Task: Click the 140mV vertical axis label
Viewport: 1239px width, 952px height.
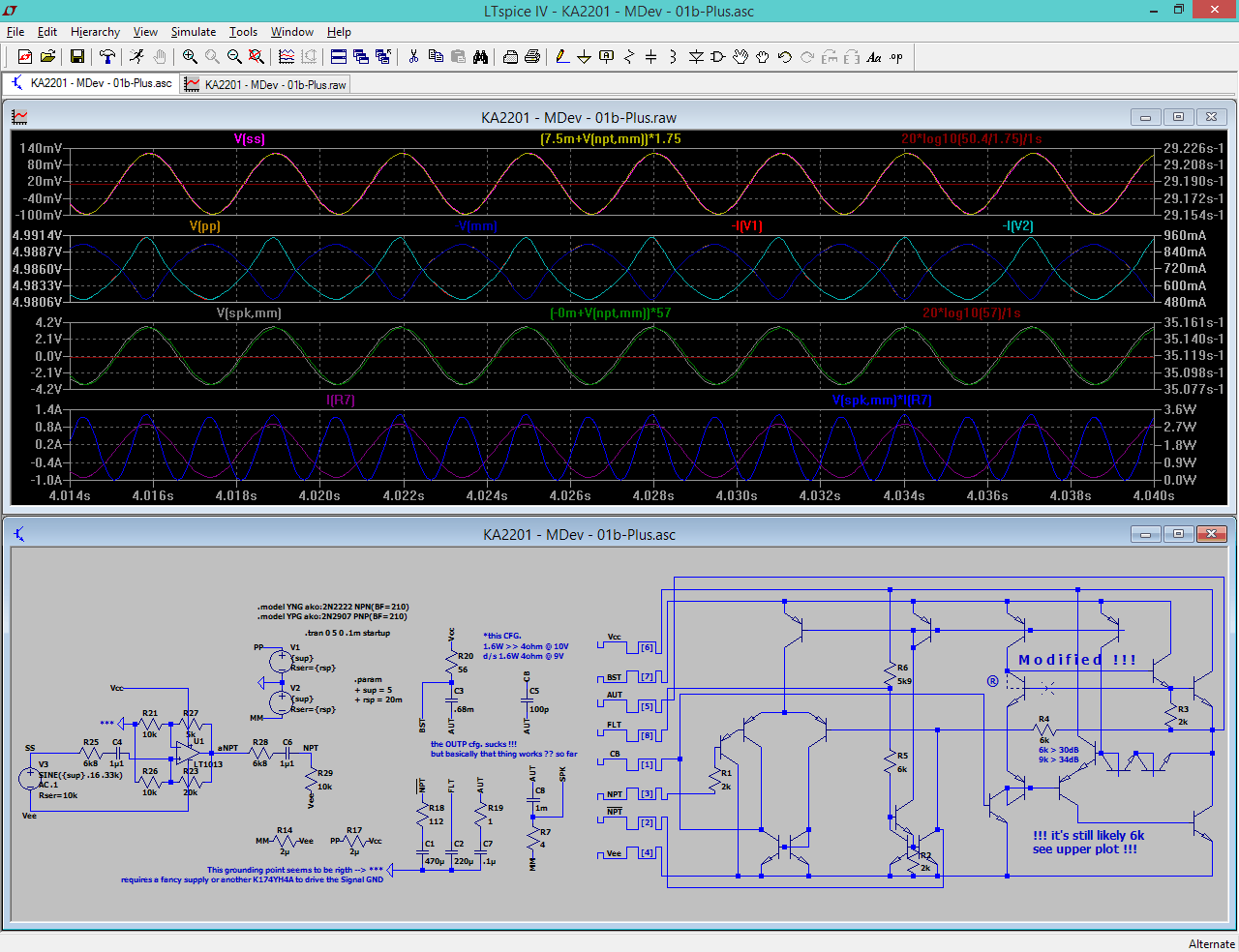Action: 42,148
